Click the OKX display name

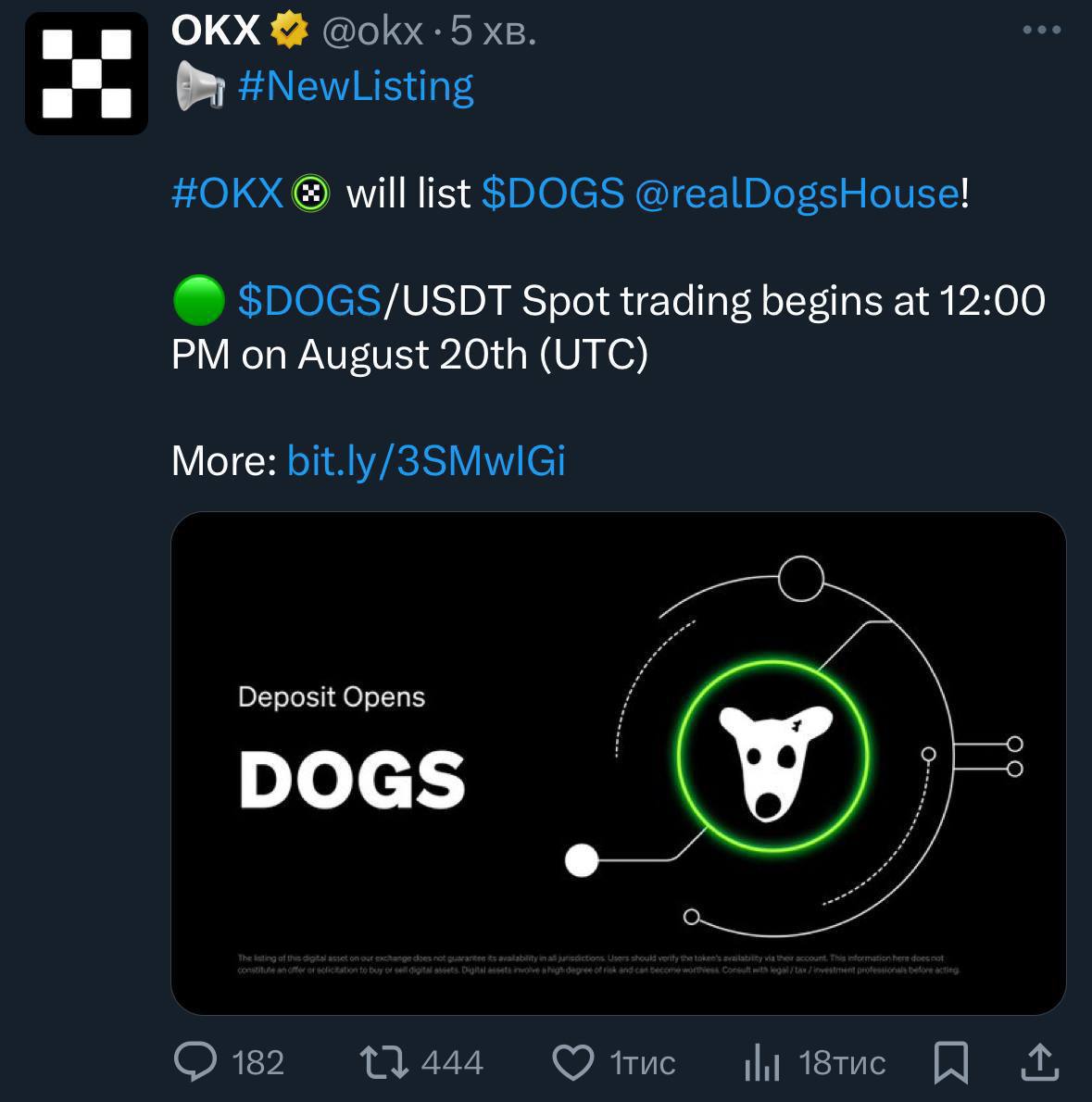click(x=215, y=31)
